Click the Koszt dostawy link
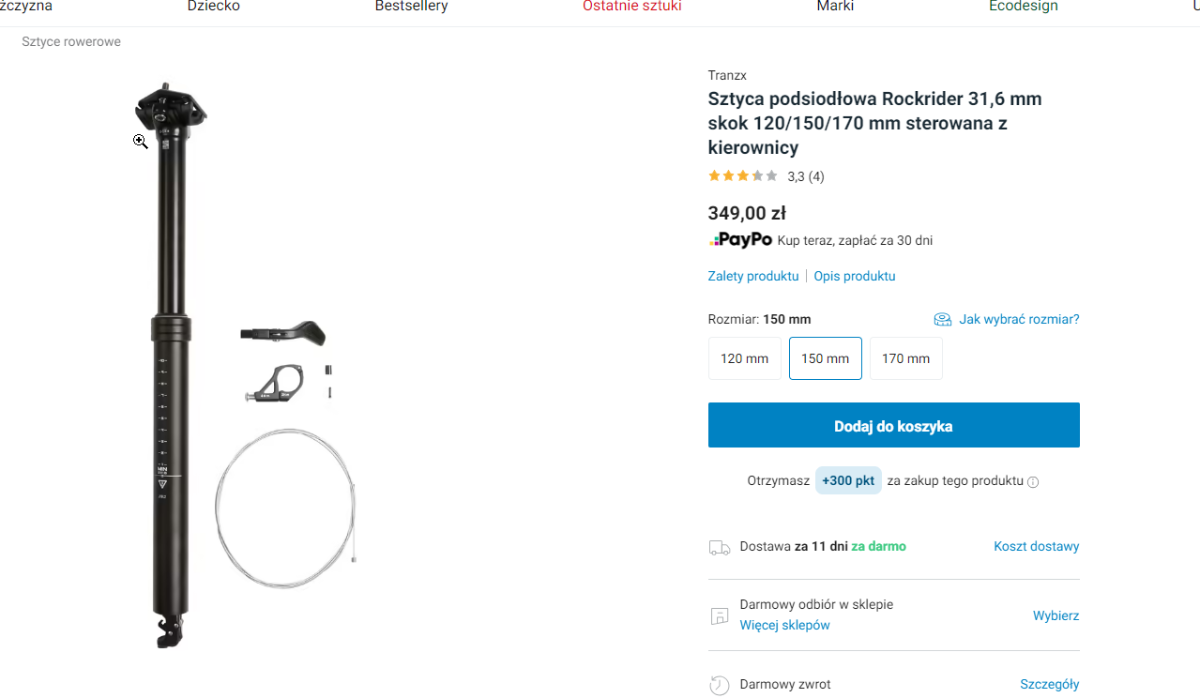This screenshot has width=1200, height=698. coord(1036,547)
